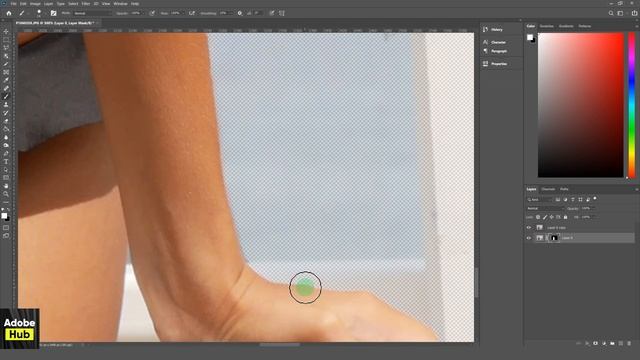This screenshot has width=640, height=360.
Task: Open the Filter menu
Action: [x=86, y=3]
